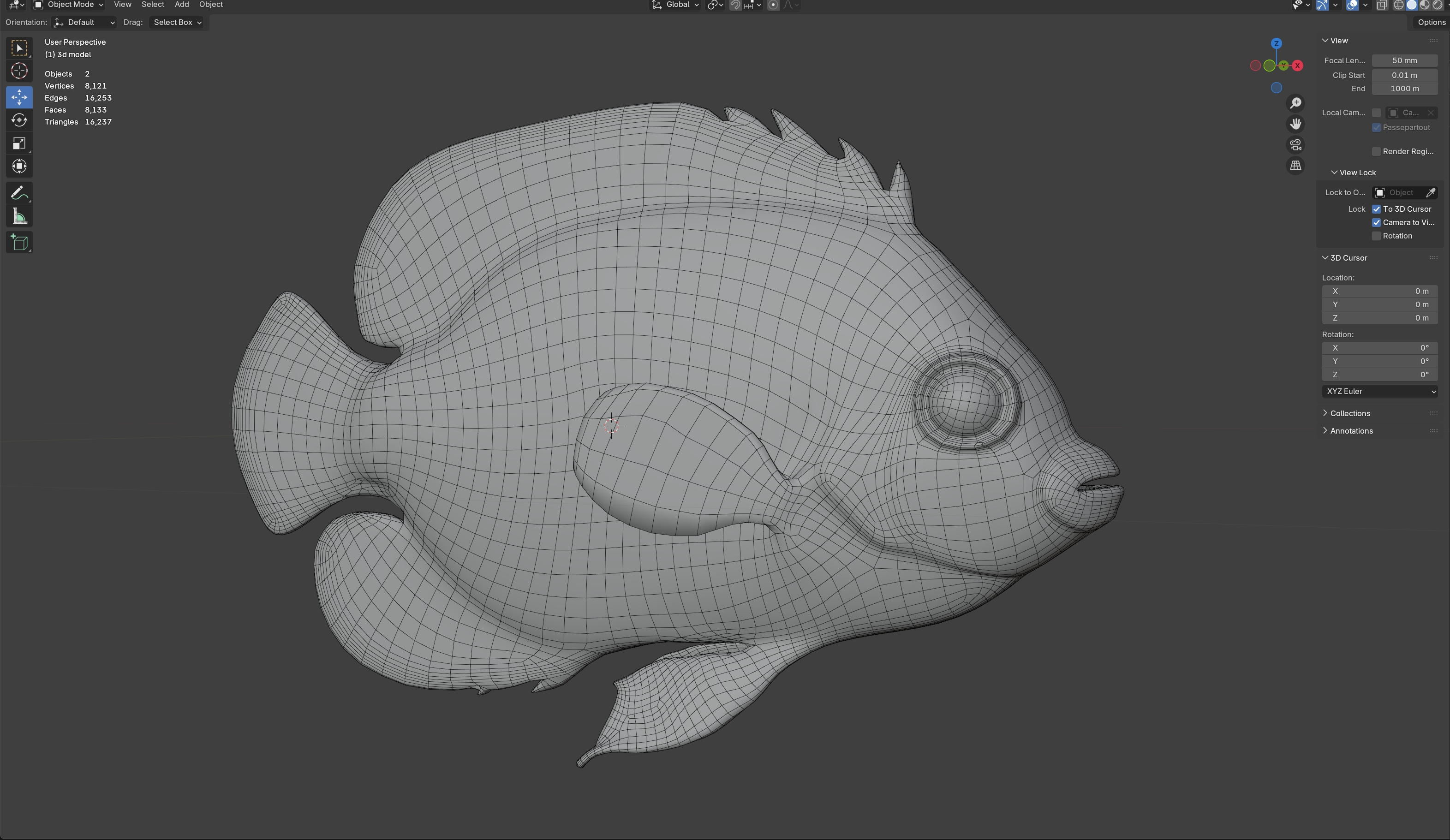Toggle camera view with camera icon
The image size is (1450, 840).
[1295, 144]
